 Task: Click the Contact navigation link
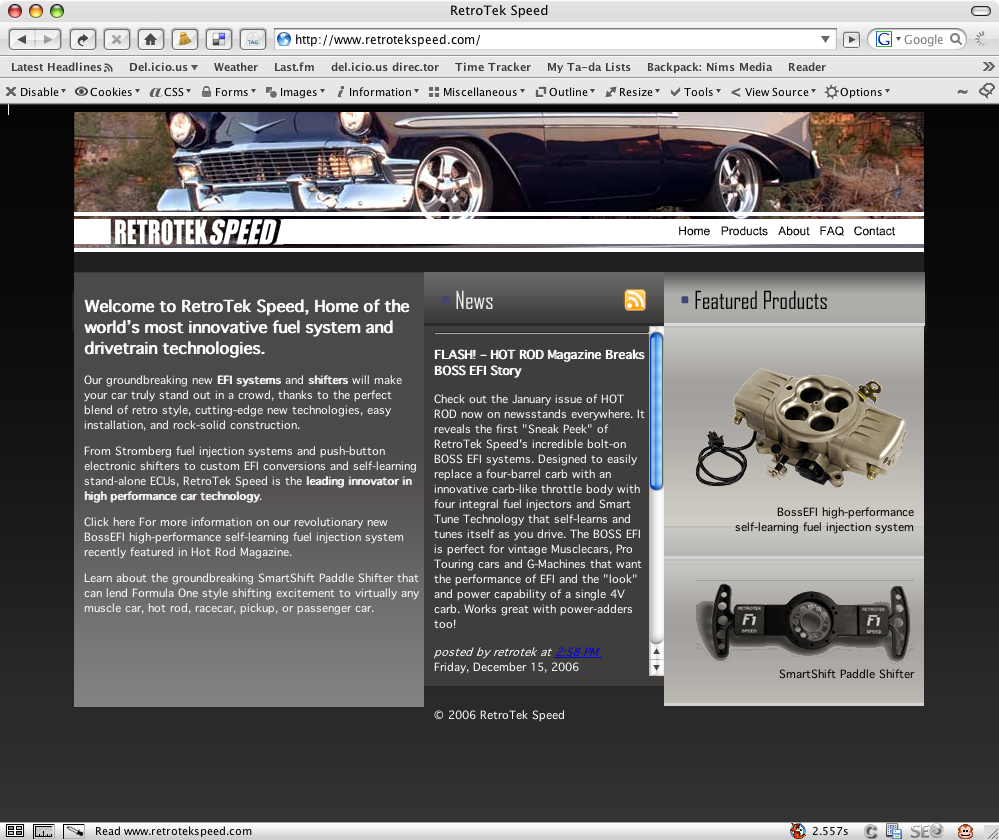874,231
